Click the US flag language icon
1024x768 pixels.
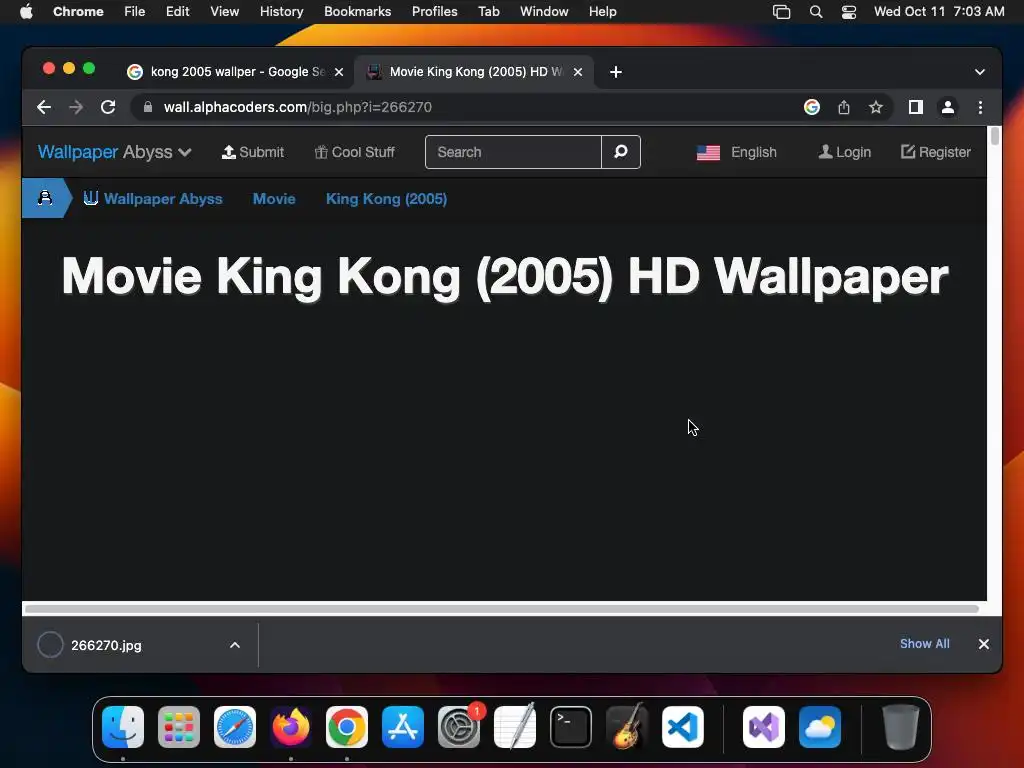tap(708, 153)
